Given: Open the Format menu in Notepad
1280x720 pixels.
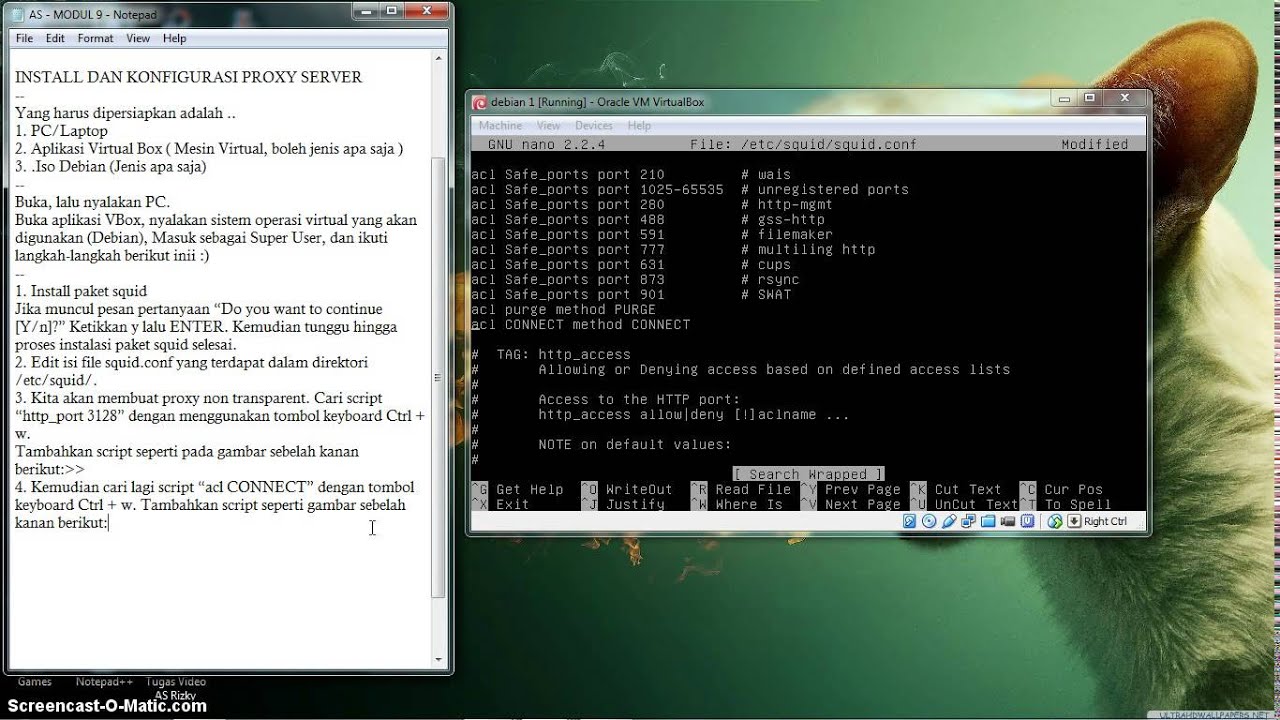Looking at the screenshot, I should (x=96, y=38).
